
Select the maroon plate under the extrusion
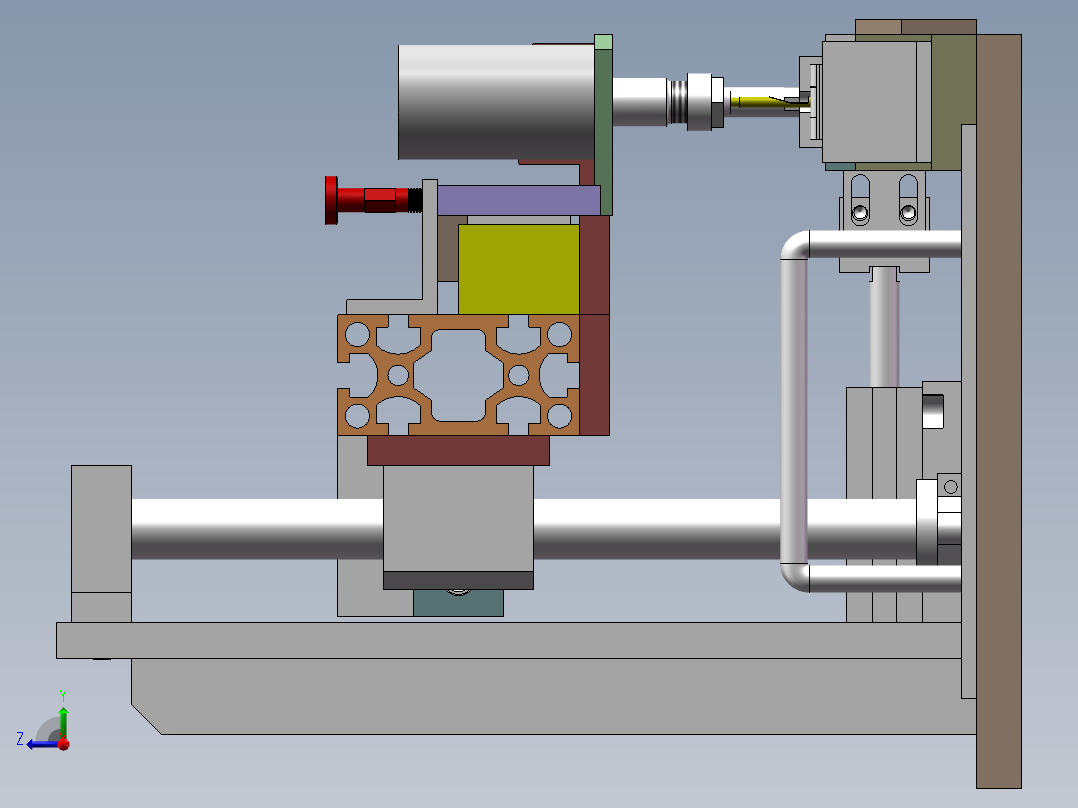coord(458,450)
